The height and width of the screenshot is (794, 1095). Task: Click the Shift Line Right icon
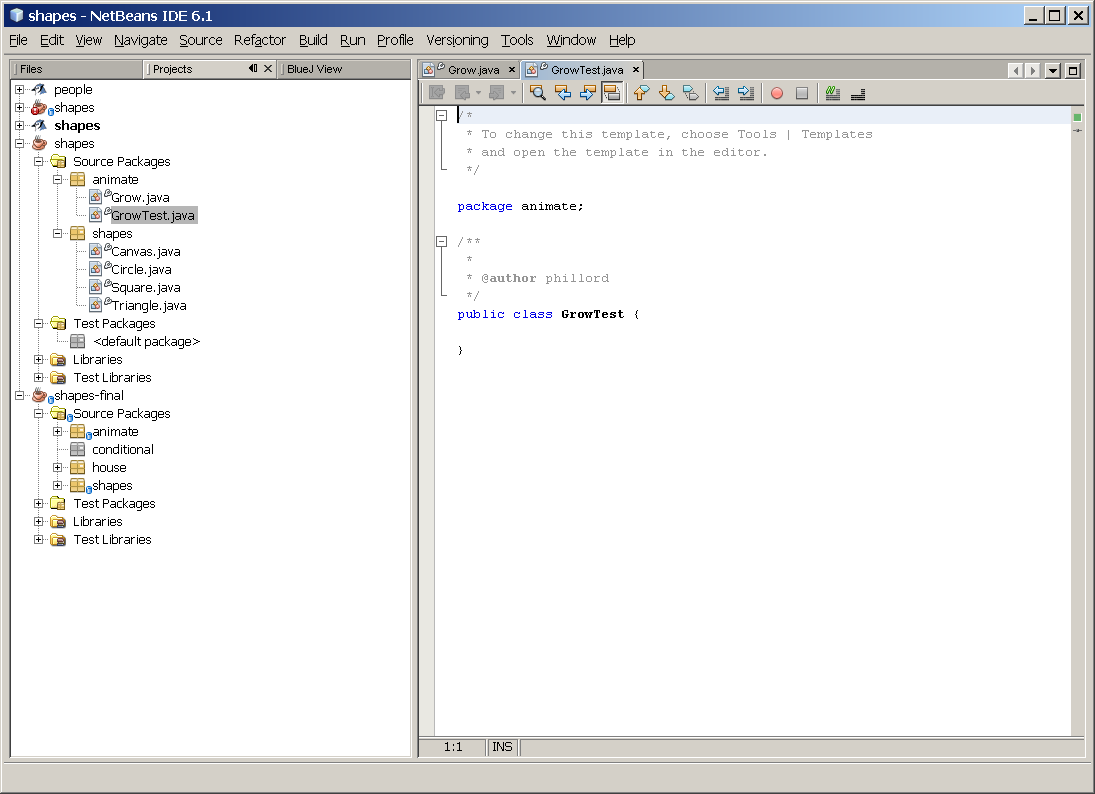[745, 93]
